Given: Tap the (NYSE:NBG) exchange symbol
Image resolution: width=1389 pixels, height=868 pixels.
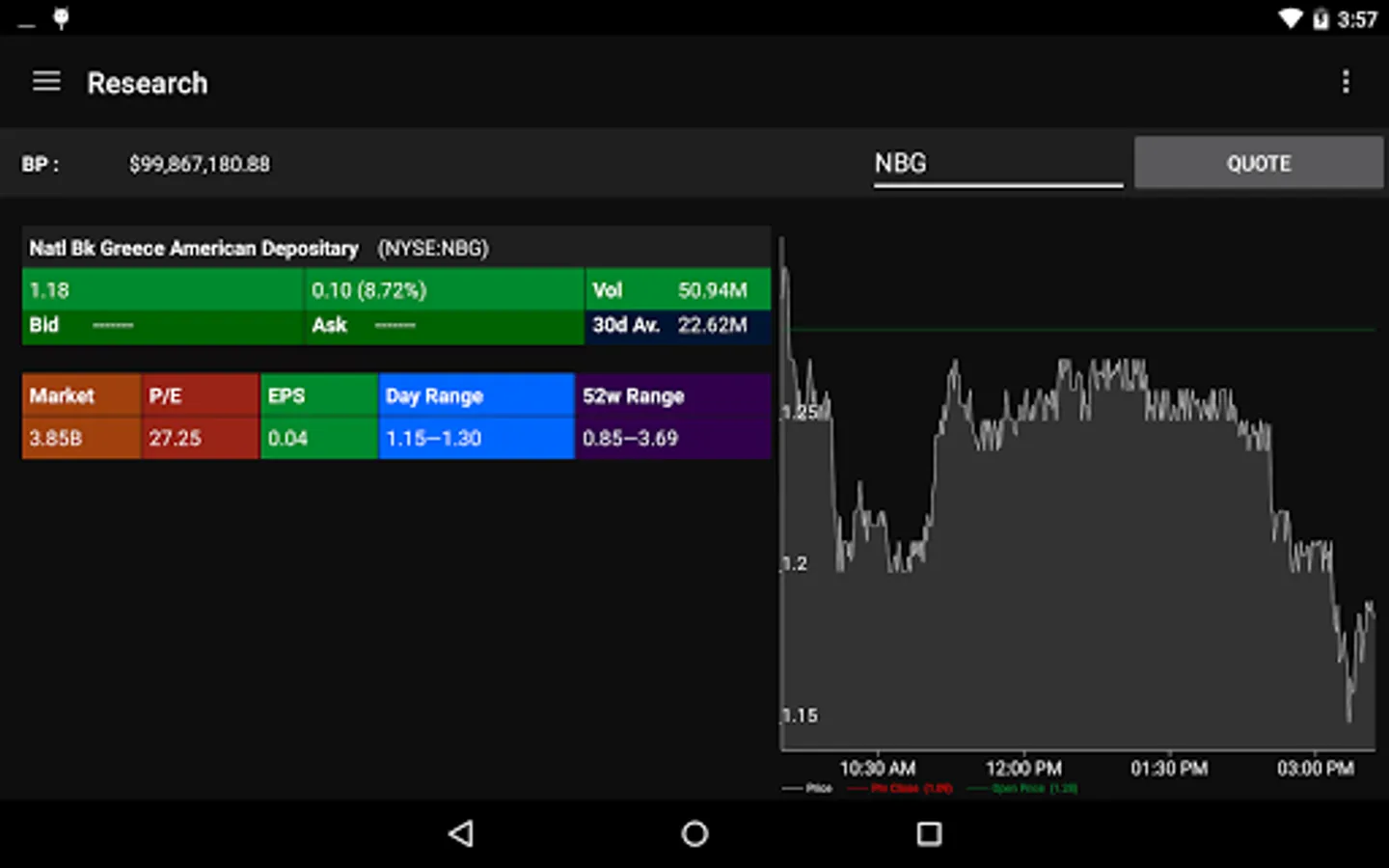Looking at the screenshot, I should tap(433, 249).
